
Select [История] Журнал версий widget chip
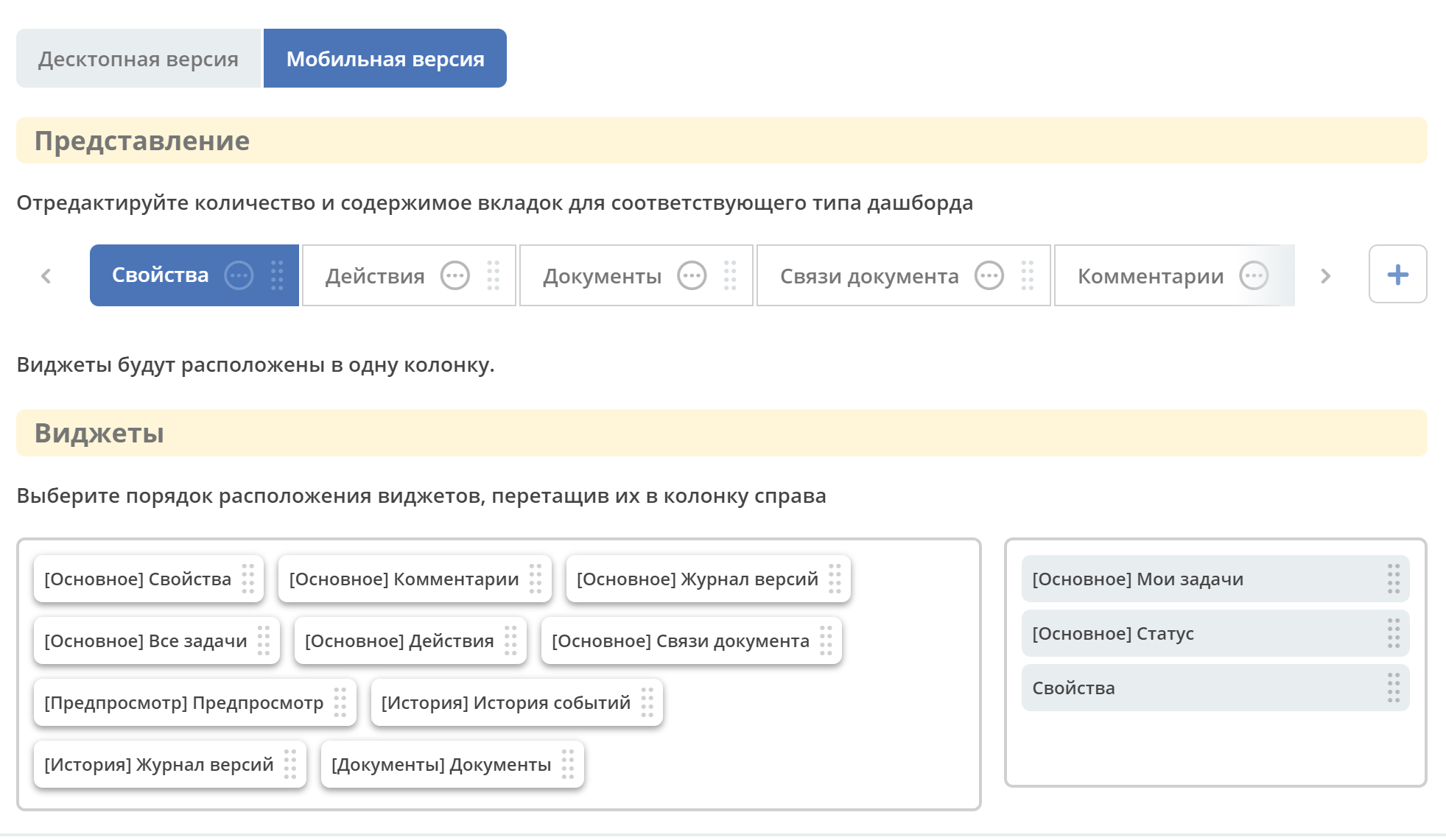pos(169,764)
